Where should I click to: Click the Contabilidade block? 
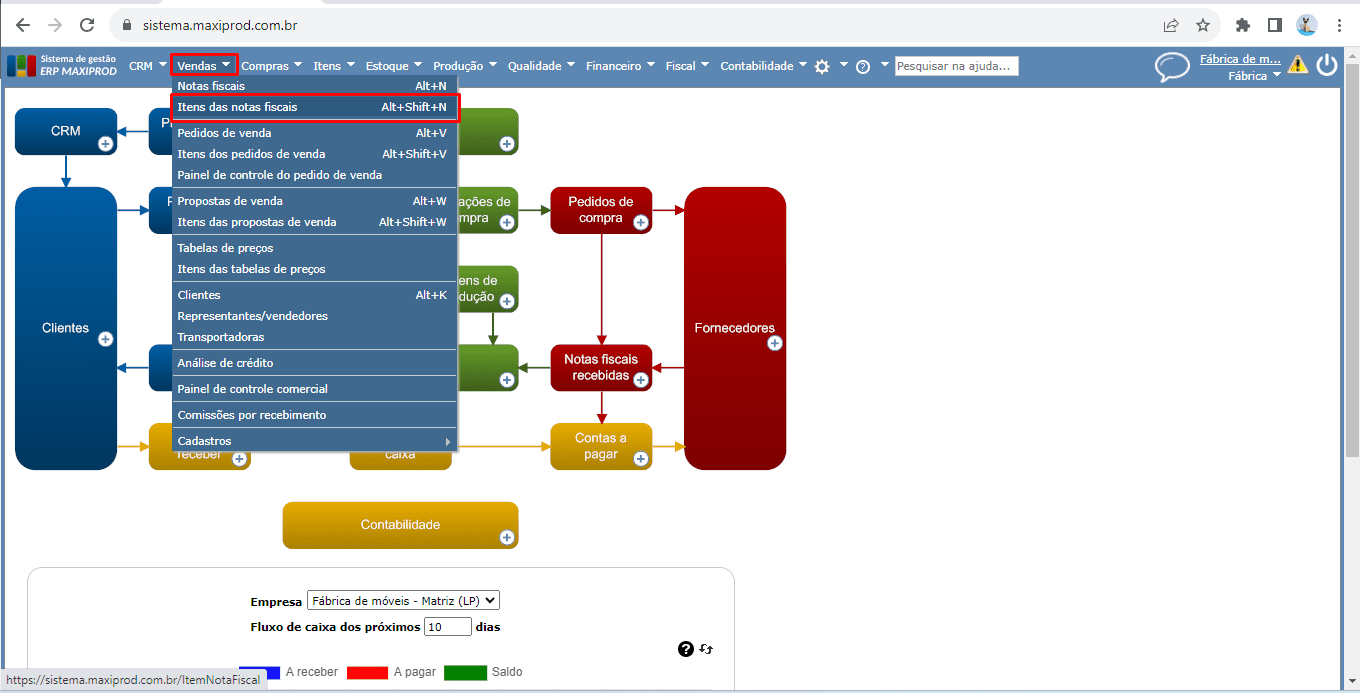[x=400, y=525]
